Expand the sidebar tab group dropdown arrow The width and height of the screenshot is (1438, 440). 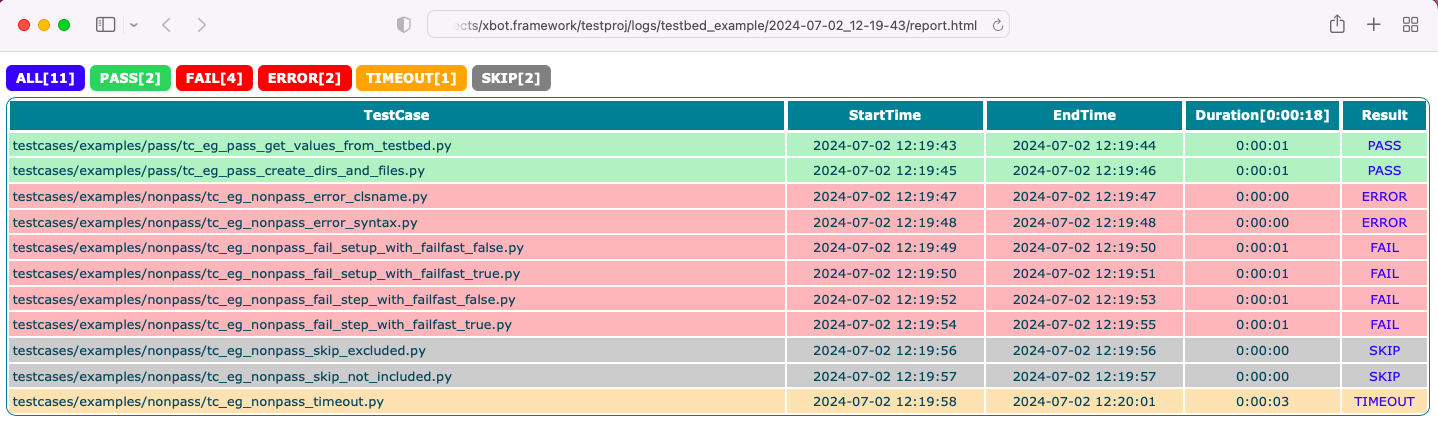coord(134,25)
